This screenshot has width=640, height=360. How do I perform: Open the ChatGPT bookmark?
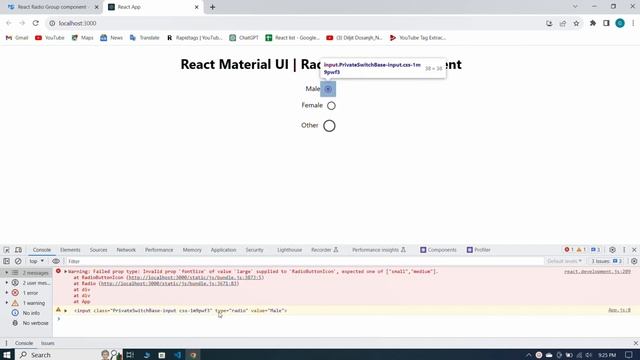pyautogui.click(x=244, y=38)
